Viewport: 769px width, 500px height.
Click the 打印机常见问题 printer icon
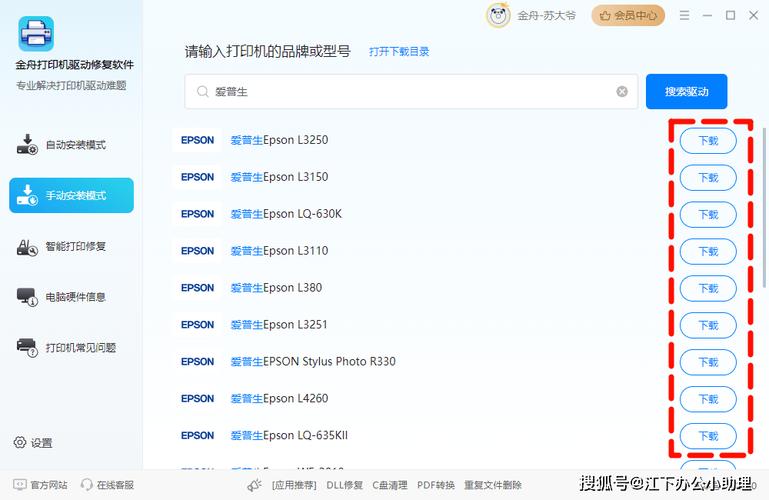(x=27, y=348)
